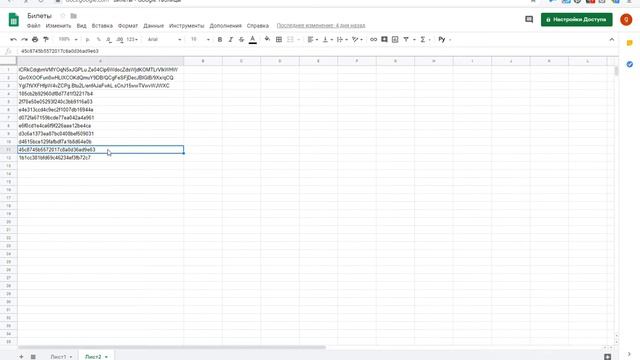Decrease decimal places

109,40
